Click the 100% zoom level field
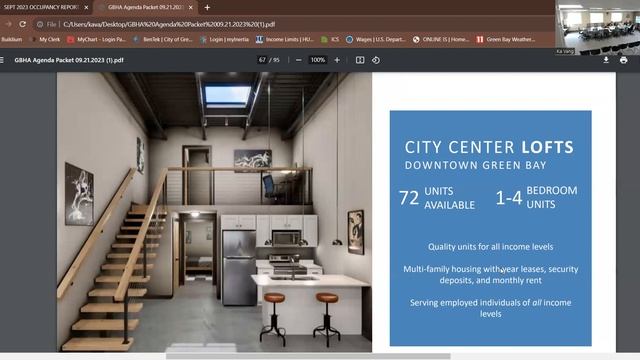This screenshot has width=640, height=360. 318,60
